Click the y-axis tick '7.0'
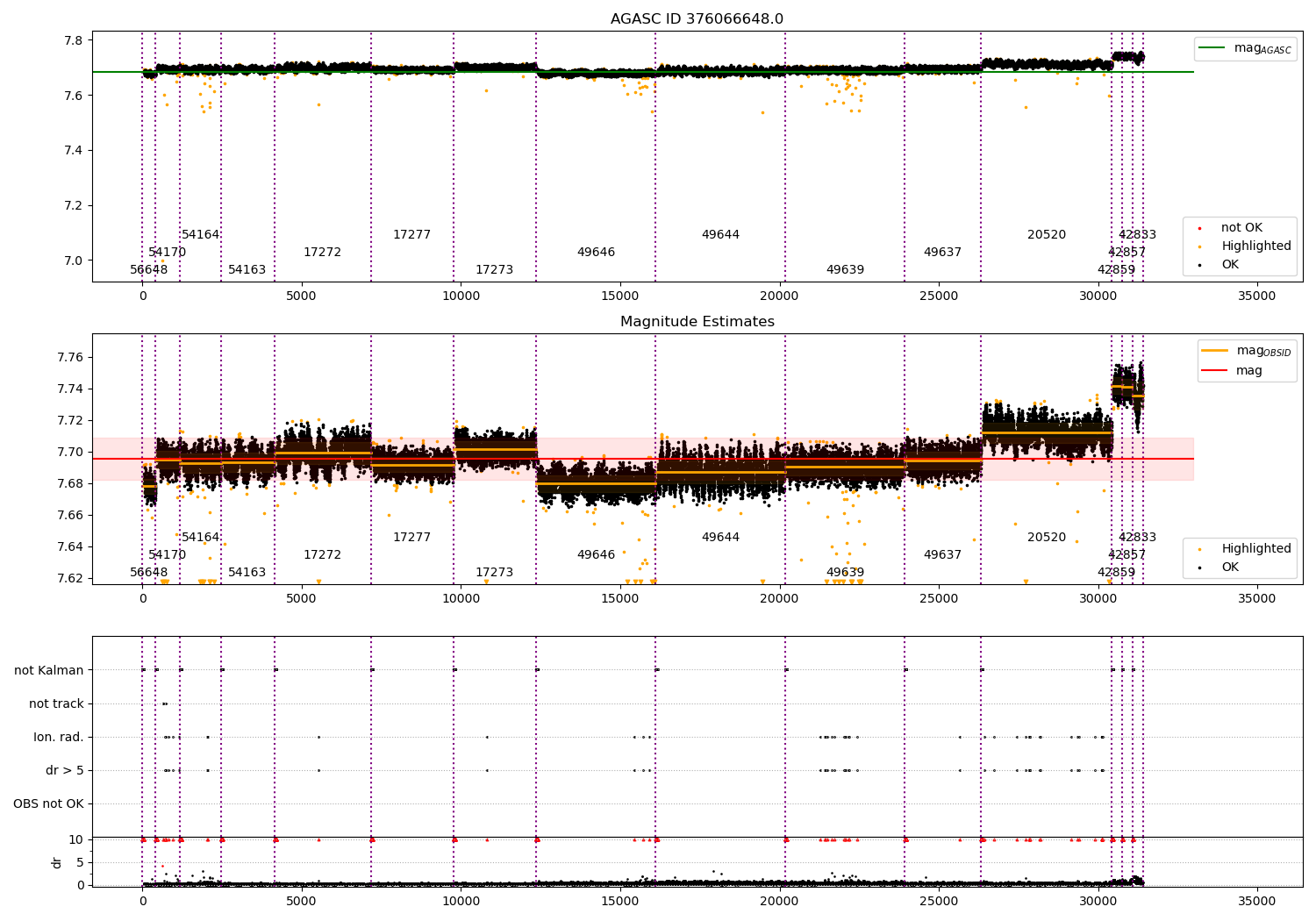This screenshot has height=921, width=1316. coord(74,261)
